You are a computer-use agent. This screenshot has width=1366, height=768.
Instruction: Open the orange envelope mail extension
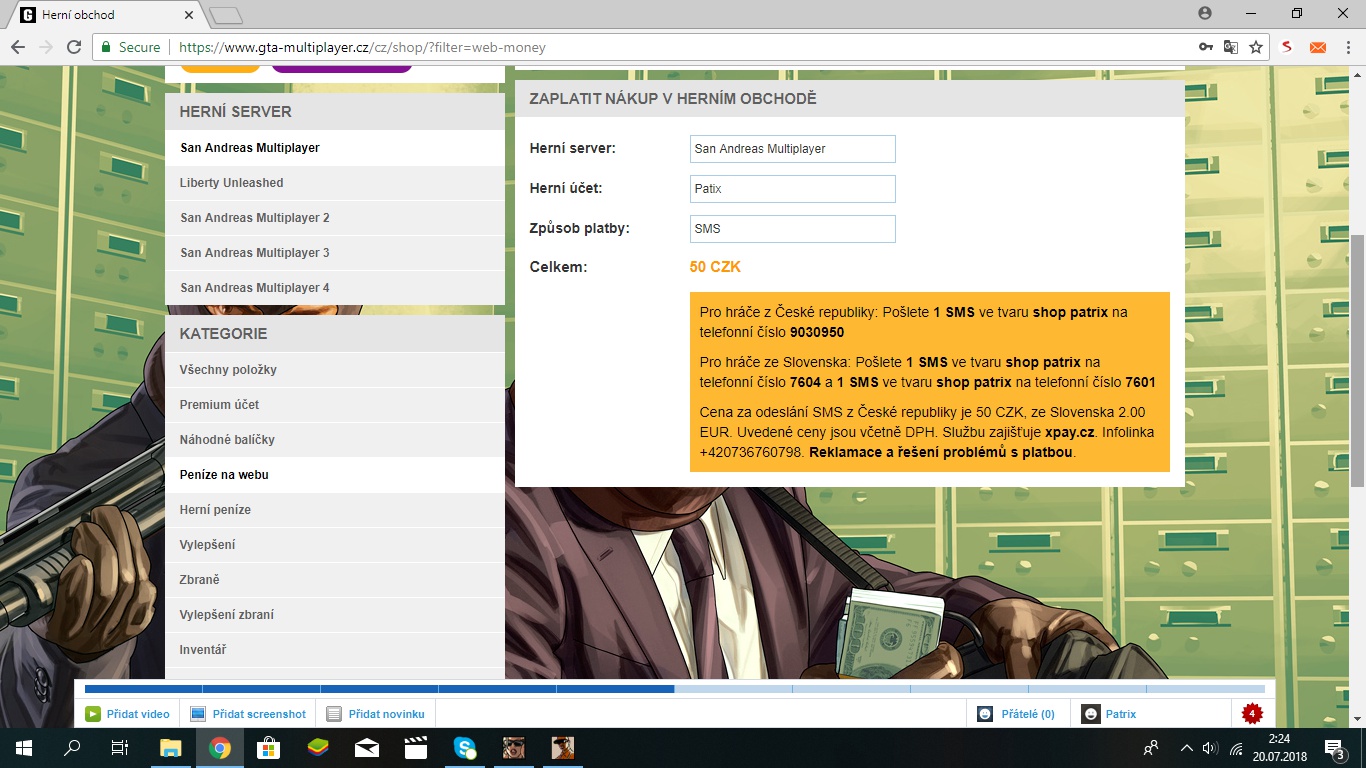(x=1318, y=47)
